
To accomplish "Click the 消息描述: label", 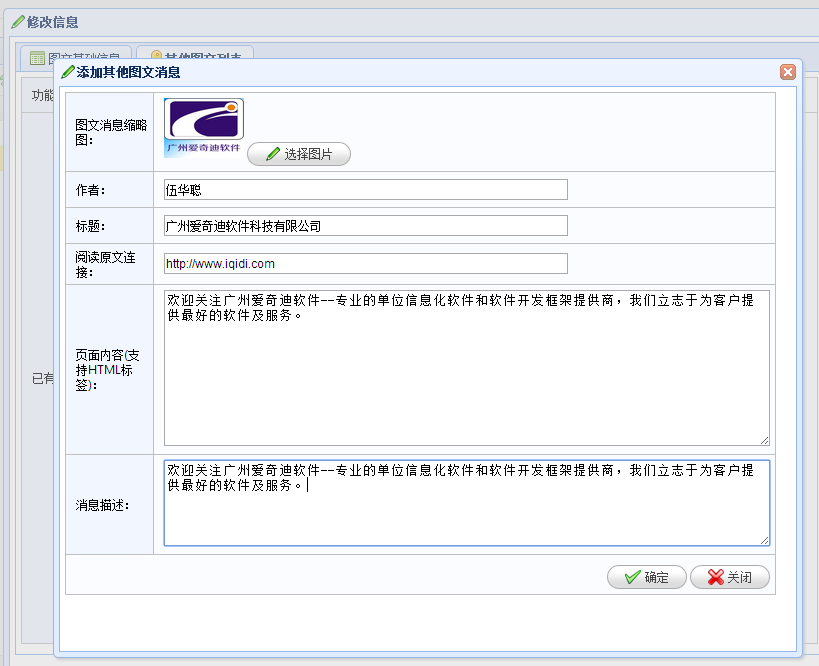I will pyautogui.click(x=102, y=505).
